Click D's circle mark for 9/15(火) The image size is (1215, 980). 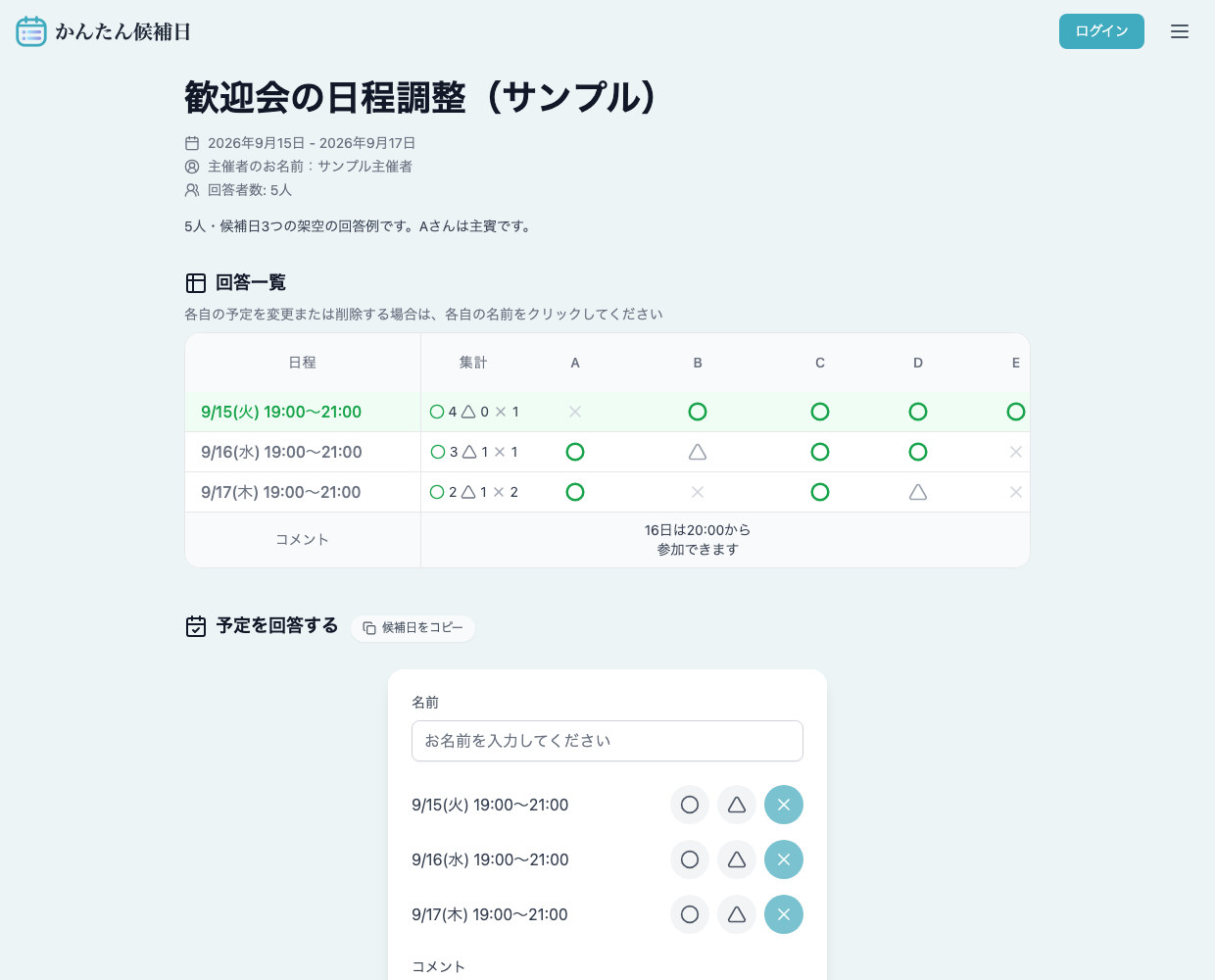click(x=918, y=412)
